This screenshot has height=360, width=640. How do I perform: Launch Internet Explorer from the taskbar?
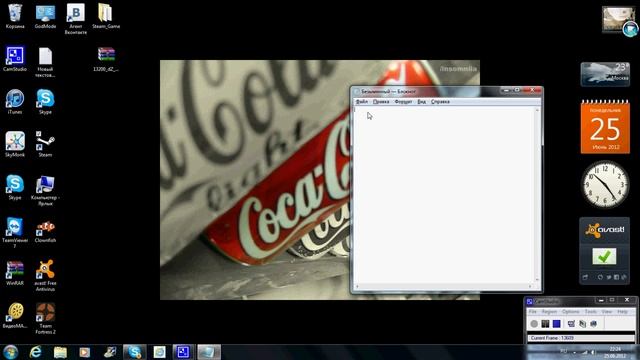36,352
